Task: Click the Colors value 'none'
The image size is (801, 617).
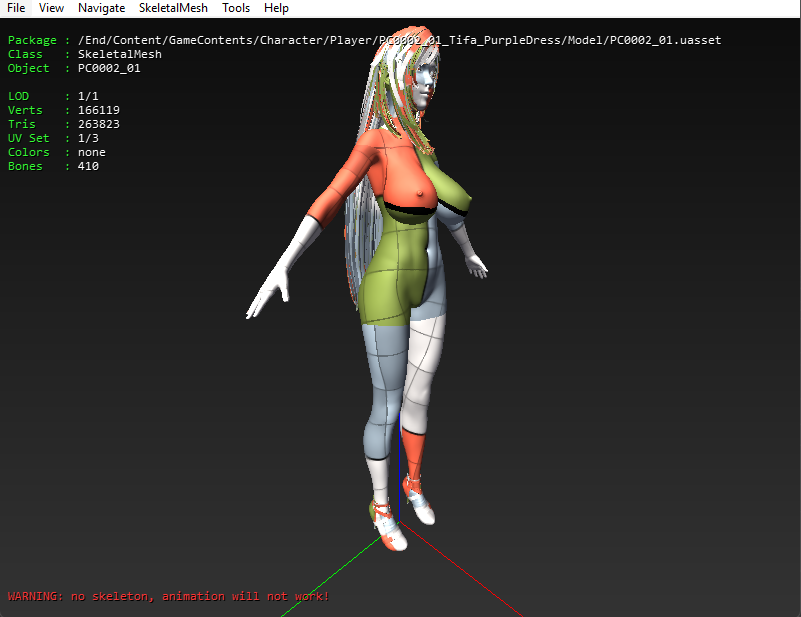Action: pyautogui.click(x=91, y=152)
